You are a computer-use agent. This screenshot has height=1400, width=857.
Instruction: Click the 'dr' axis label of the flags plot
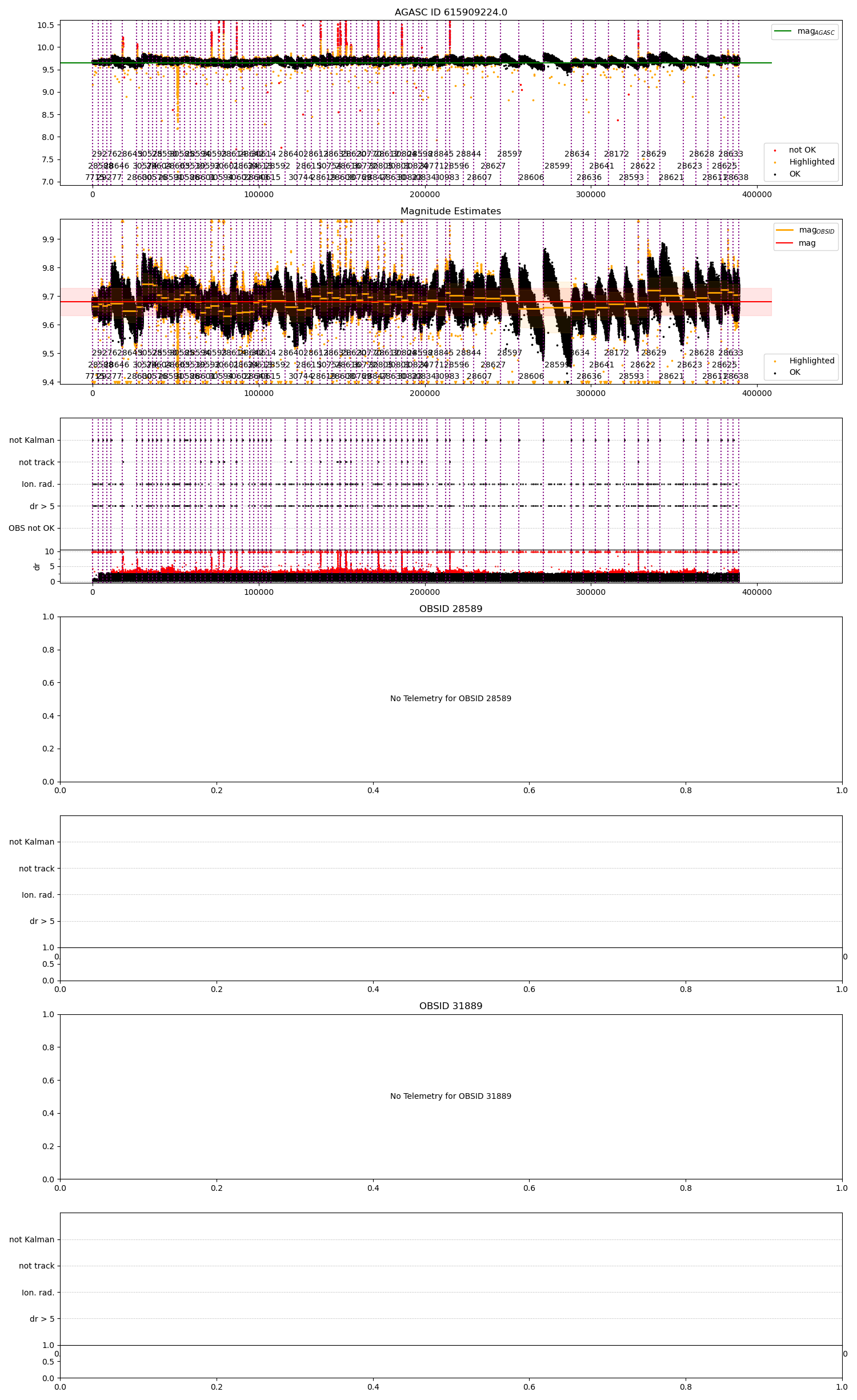(x=37, y=566)
